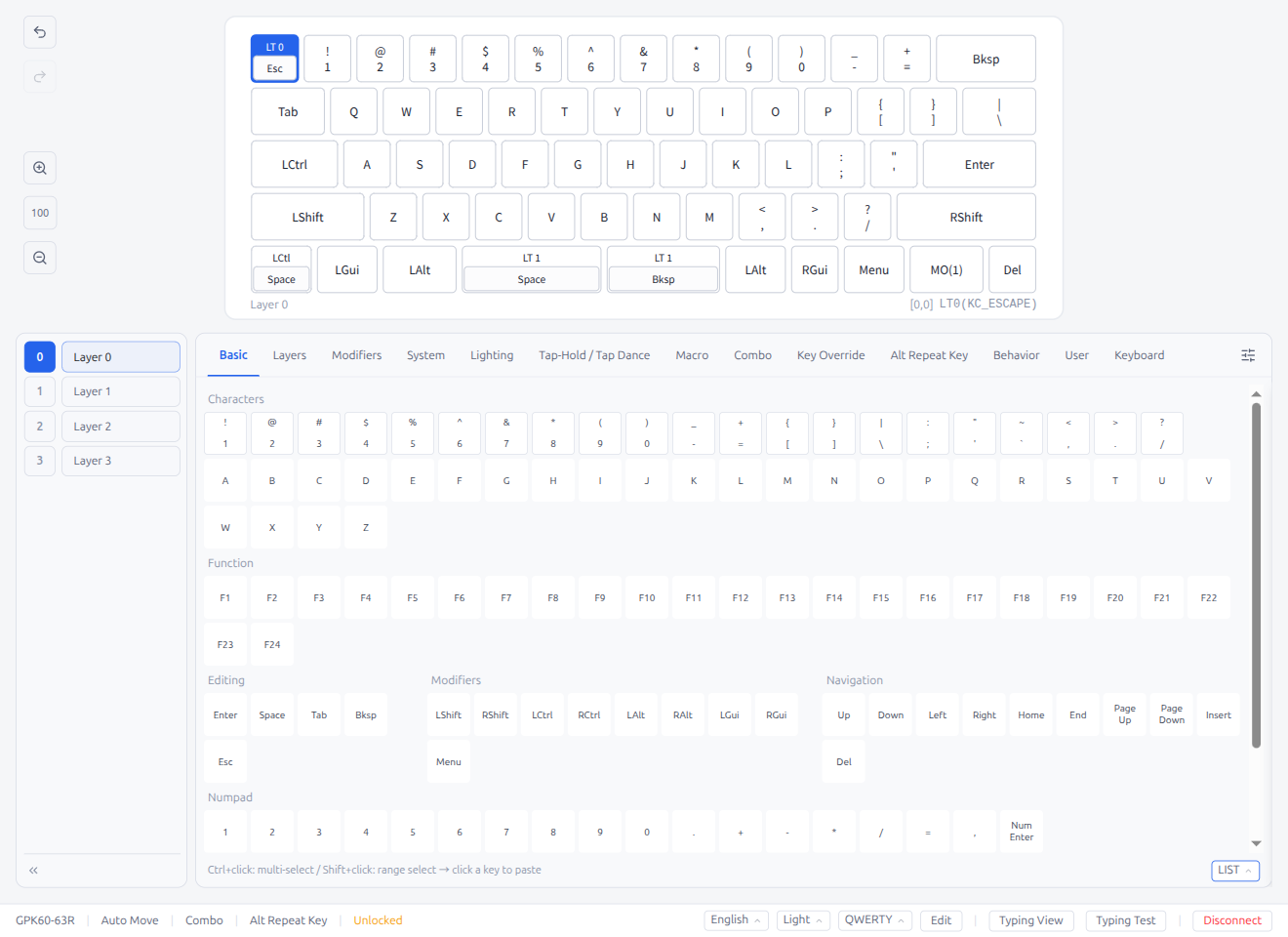Pick the LShift keycode under Modifiers
The height and width of the screenshot is (937, 1288).
[x=449, y=714]
